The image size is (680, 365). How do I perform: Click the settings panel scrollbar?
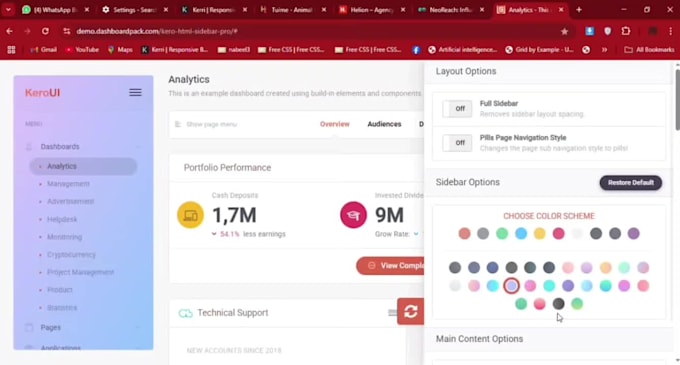click(x=677, y=99)
